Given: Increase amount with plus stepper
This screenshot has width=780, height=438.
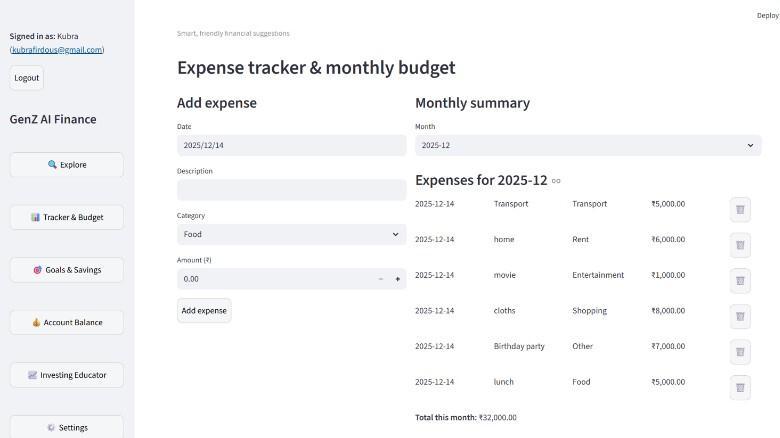Looking at the screenshot, I should click(x=397, y=279).
